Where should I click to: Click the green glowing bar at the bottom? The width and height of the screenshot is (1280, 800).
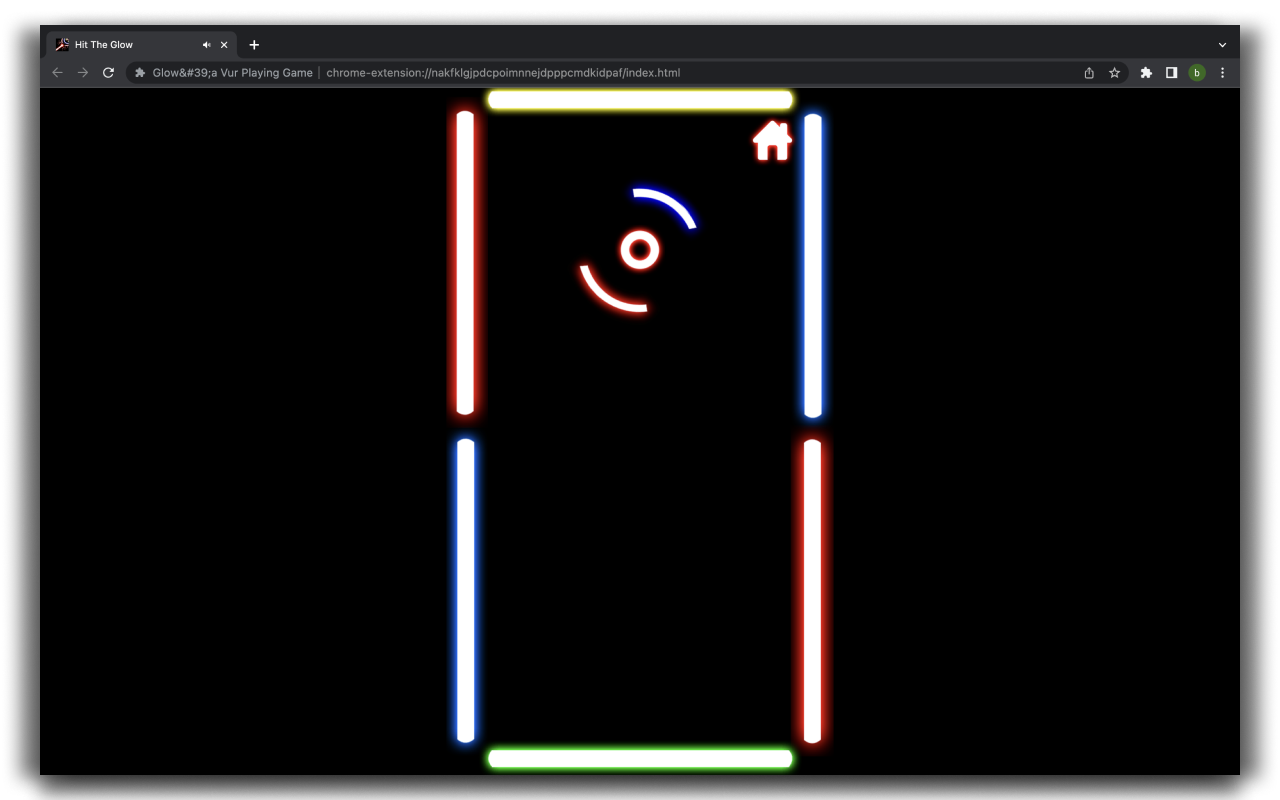pyautogui.click(x=640, y=758)
